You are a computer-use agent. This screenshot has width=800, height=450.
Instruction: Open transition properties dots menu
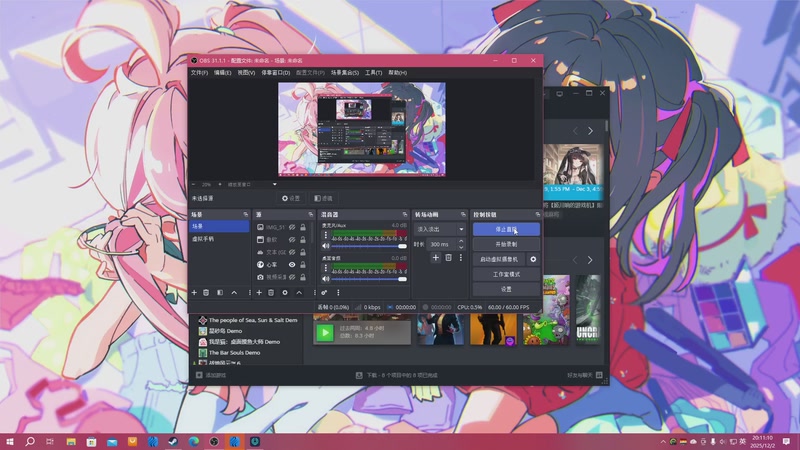(461, 258)
